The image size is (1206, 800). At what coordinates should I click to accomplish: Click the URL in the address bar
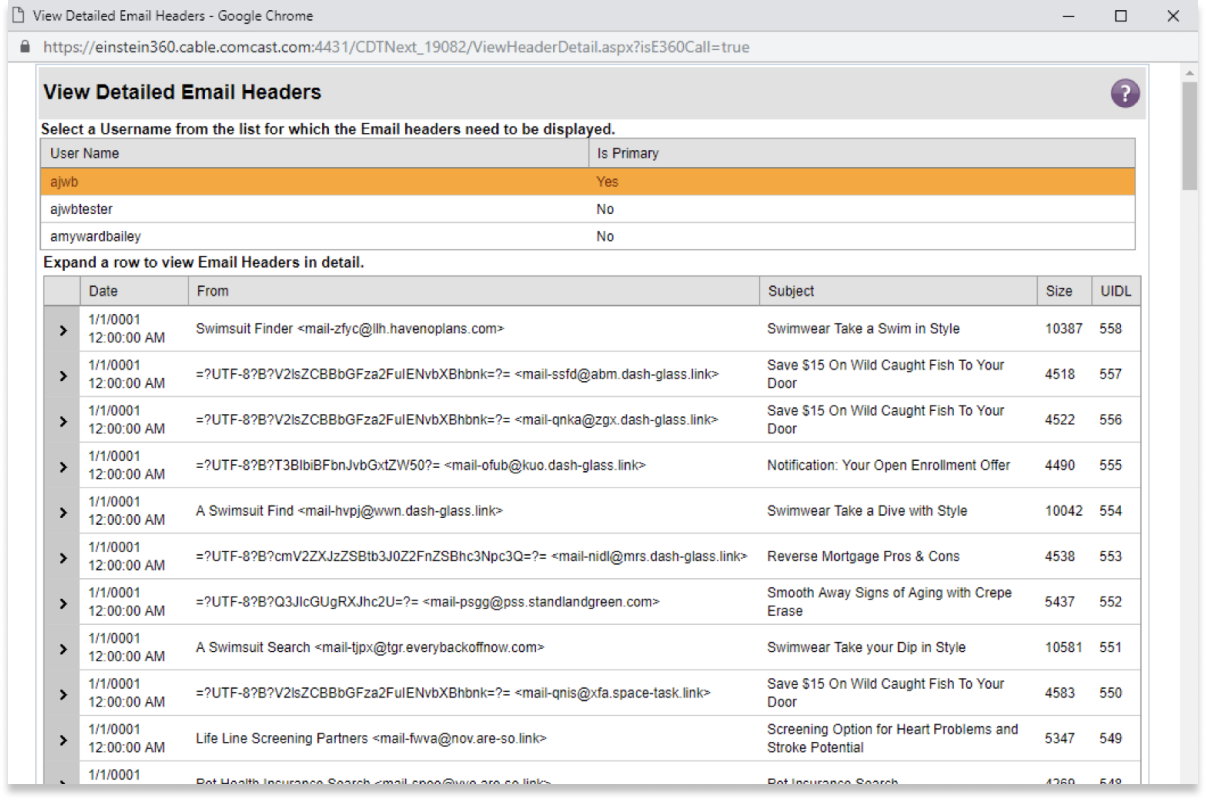(396, 47)
